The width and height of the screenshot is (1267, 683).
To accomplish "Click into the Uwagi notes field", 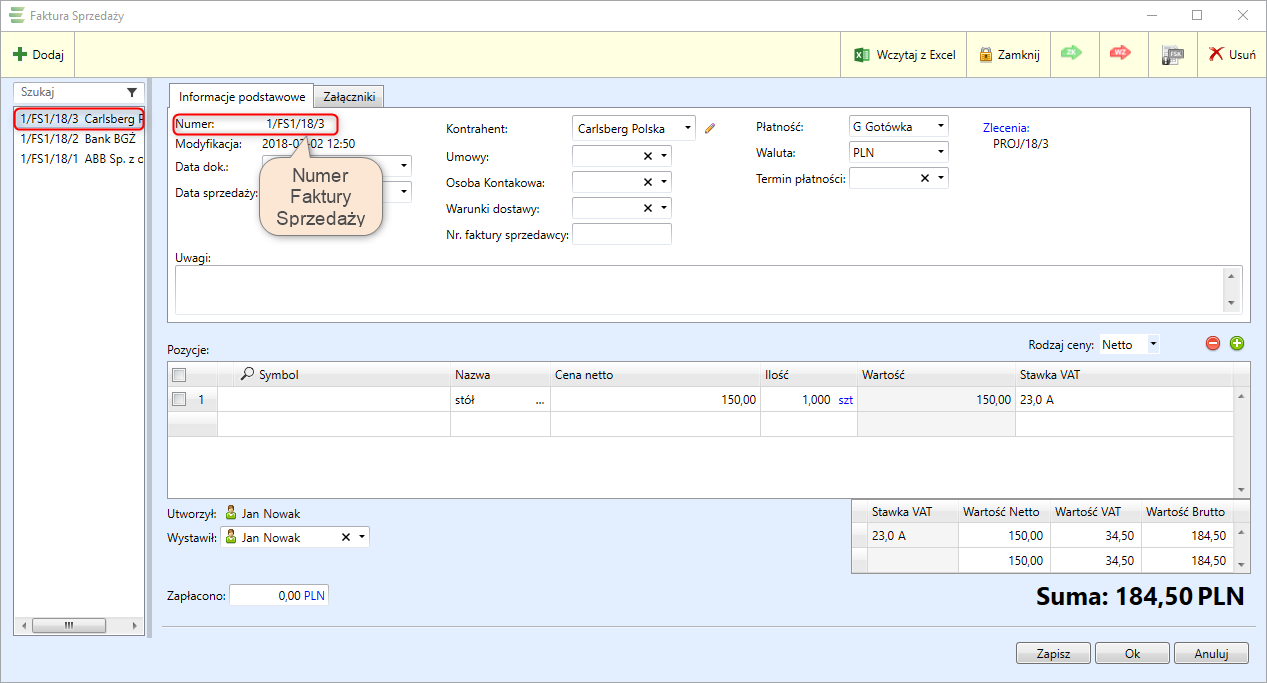I will [698, 289].
